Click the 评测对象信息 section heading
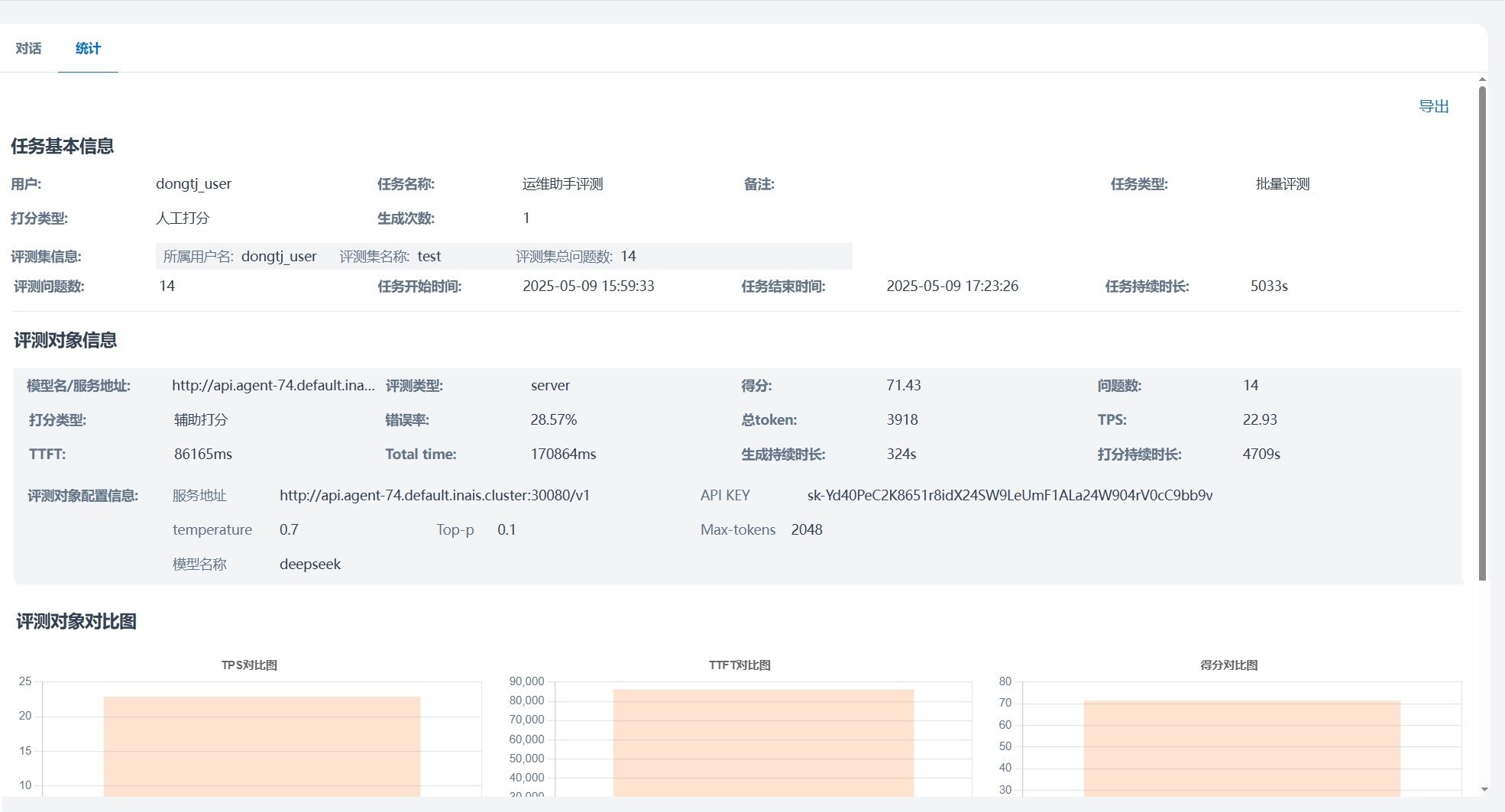This screenshot has height=812, width=1505. (x=65, y=341)
